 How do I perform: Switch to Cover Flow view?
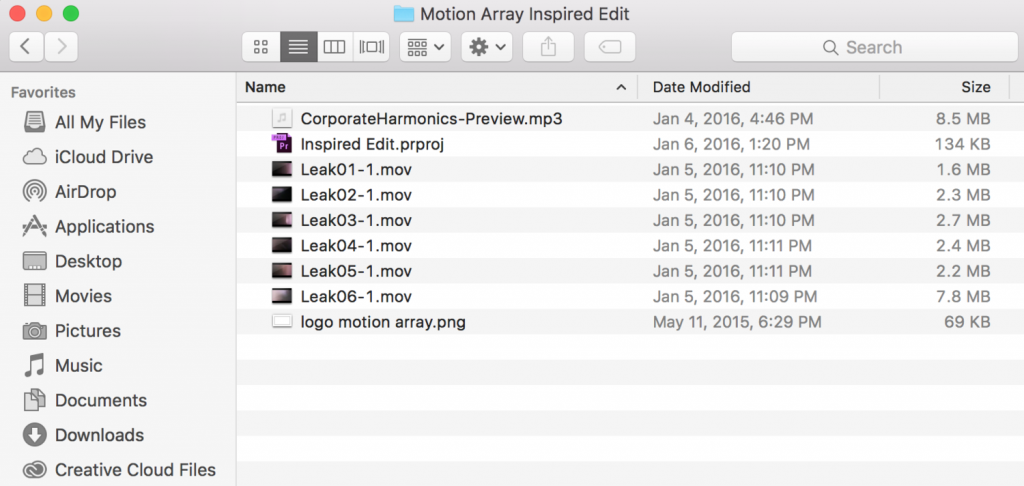pos(372,47)
